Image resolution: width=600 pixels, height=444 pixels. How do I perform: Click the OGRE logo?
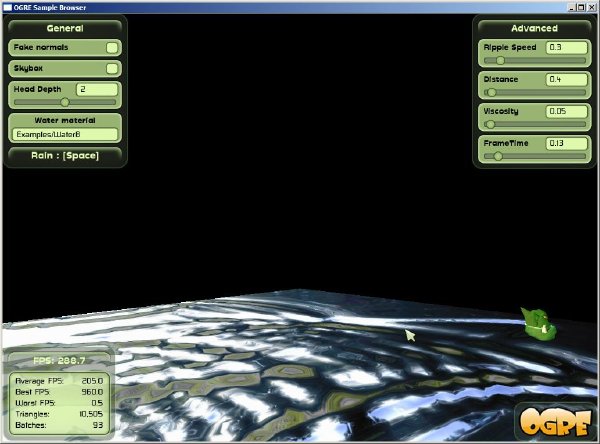tap(555, 421)
